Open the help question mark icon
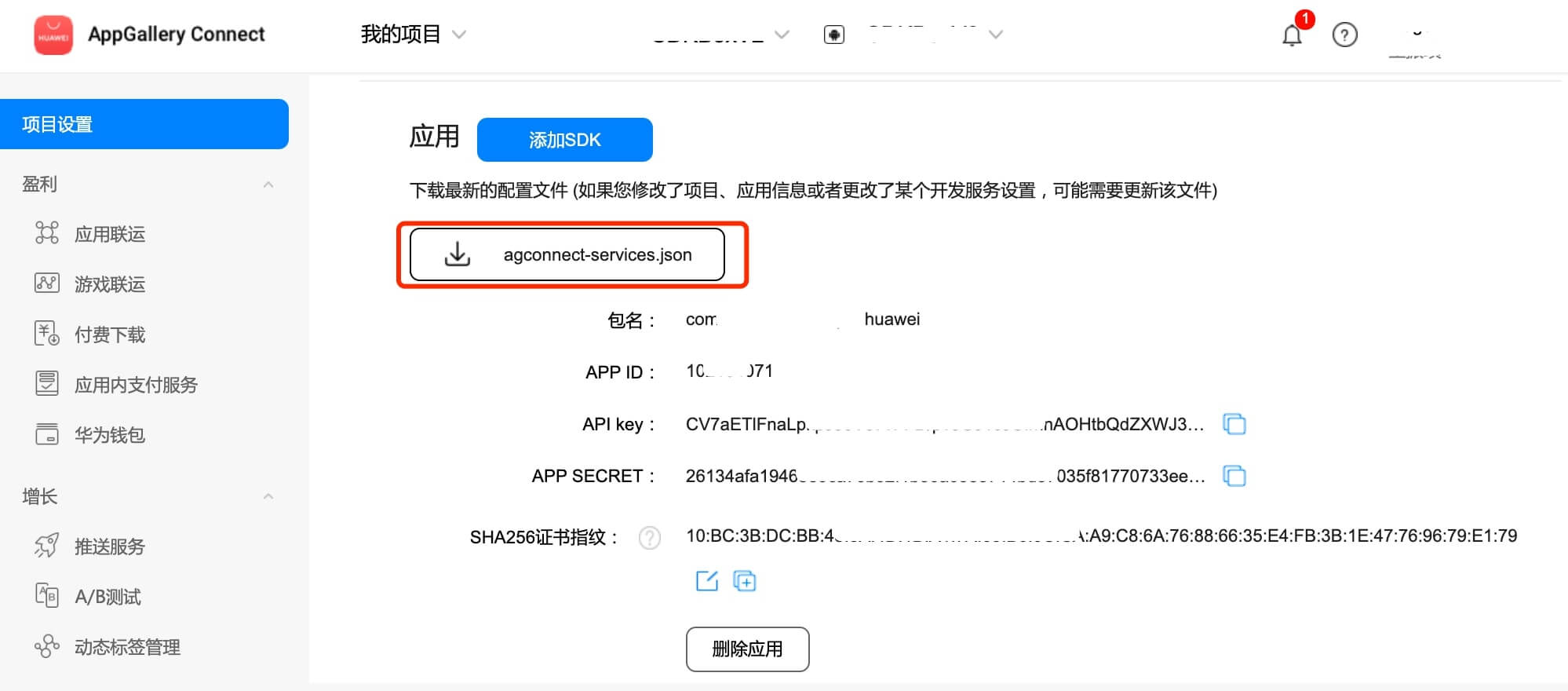 (x=1344, y=35)
